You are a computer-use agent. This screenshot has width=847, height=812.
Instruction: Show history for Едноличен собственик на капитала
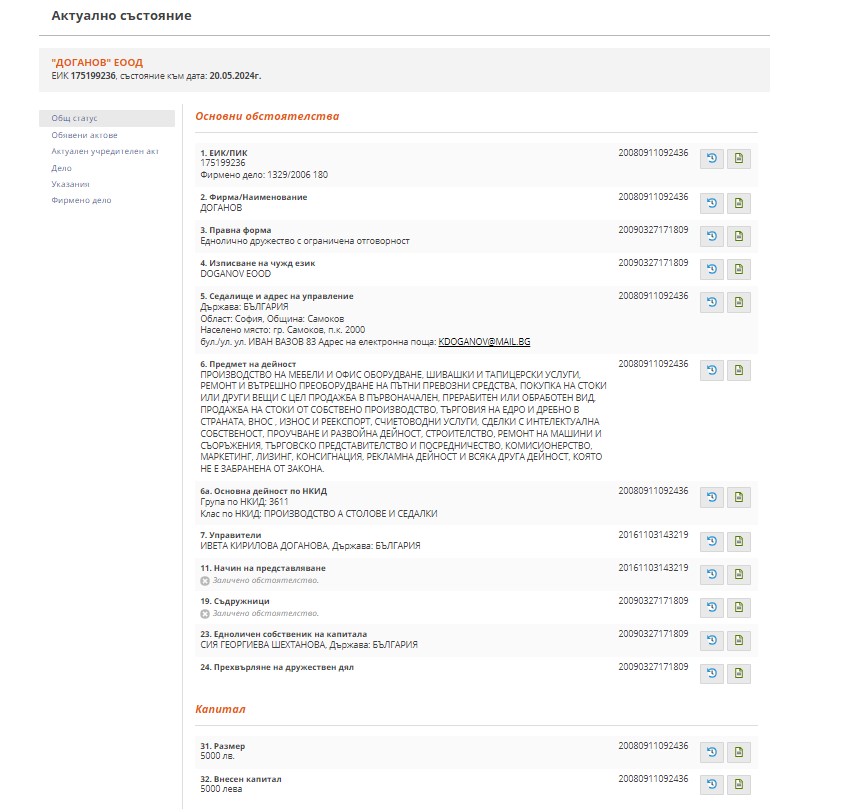[x=711, y=640]
